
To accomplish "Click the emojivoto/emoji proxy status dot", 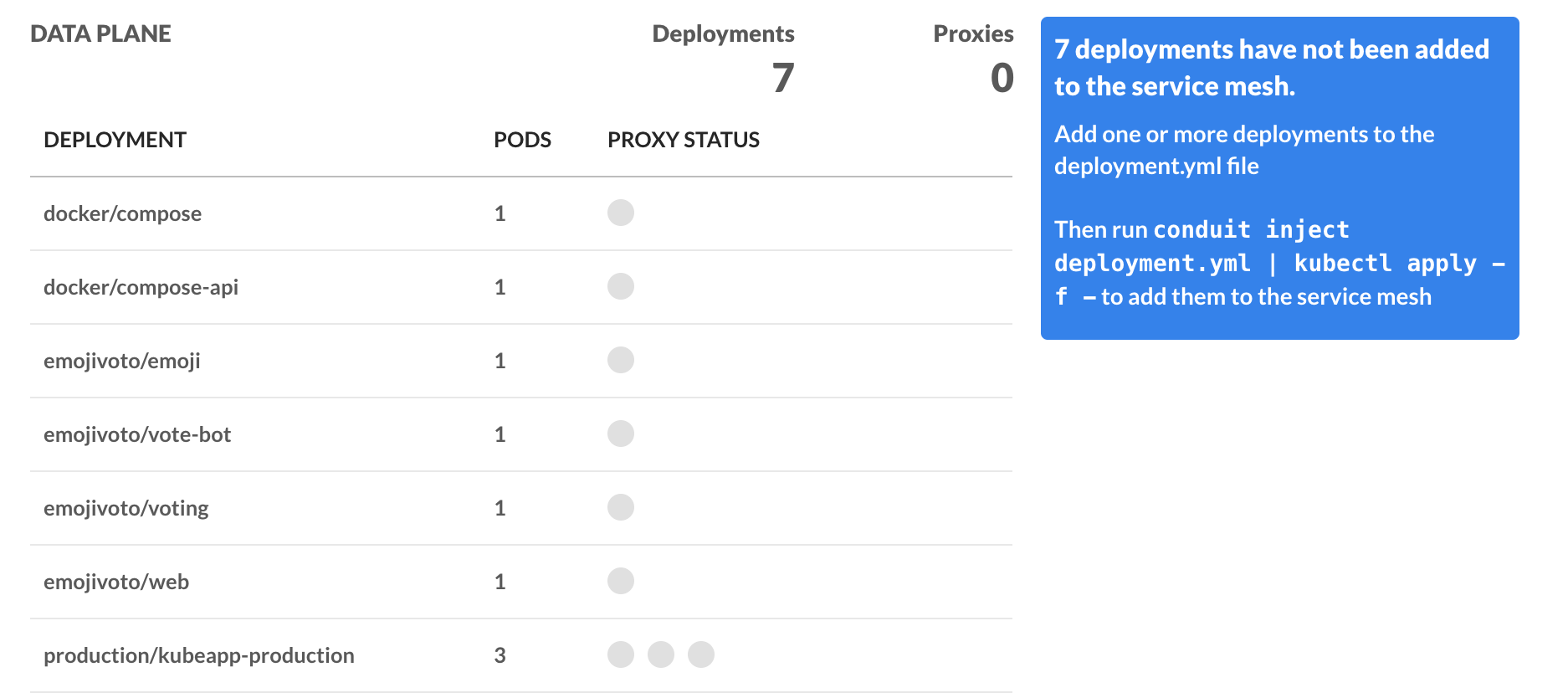I will coord(621,360).
